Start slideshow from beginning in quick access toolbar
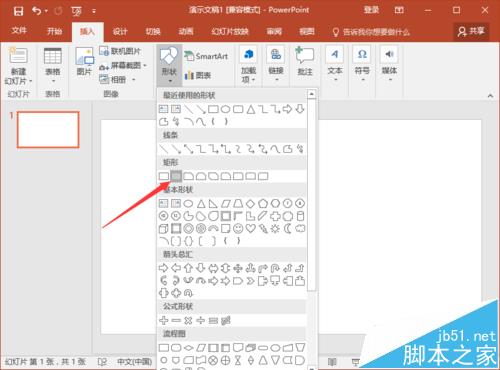The height and width of the screenshot is (370, 500). (x=76, y=11)
